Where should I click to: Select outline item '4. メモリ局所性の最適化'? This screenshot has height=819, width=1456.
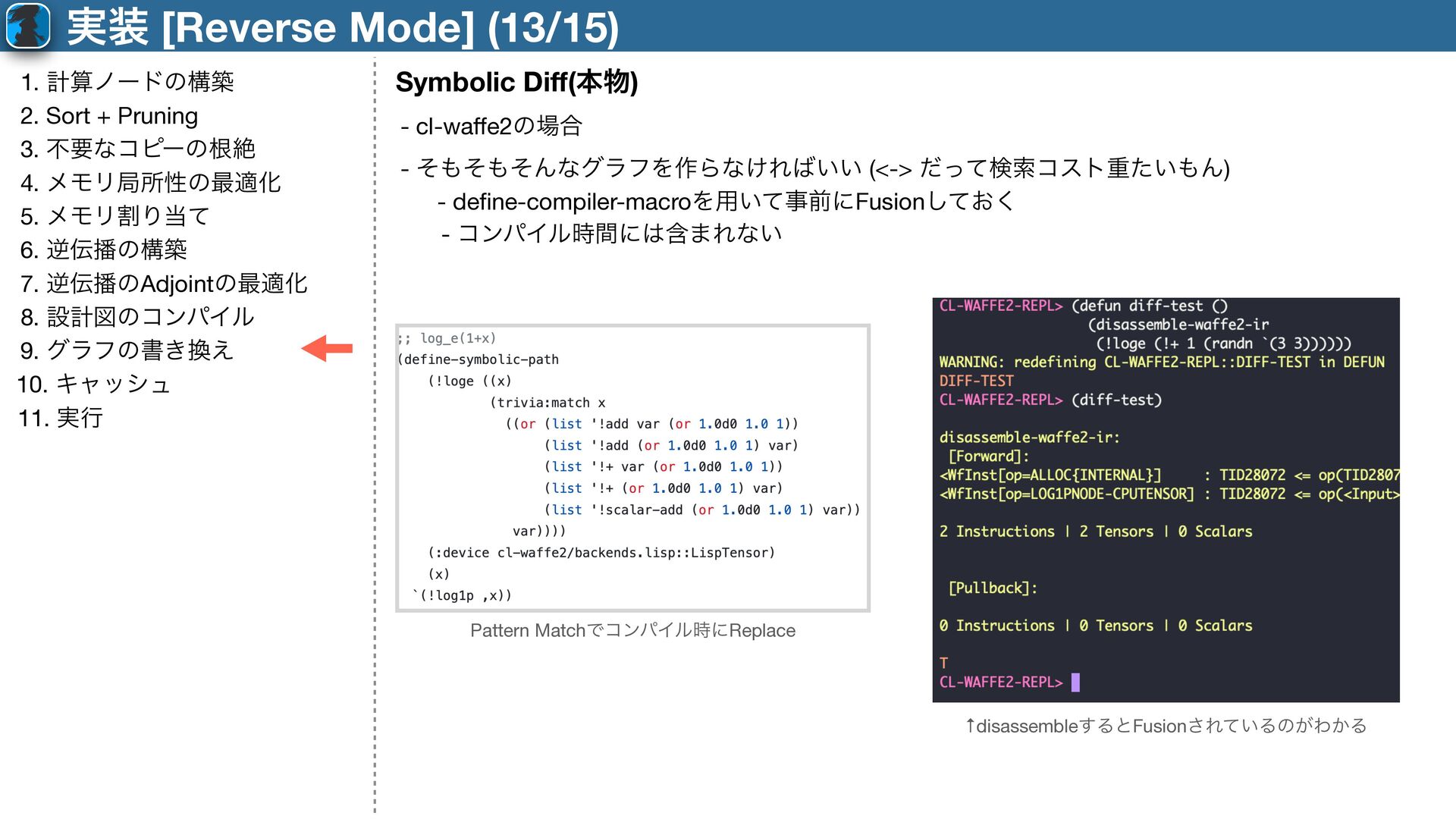click(x=150, y=183)
